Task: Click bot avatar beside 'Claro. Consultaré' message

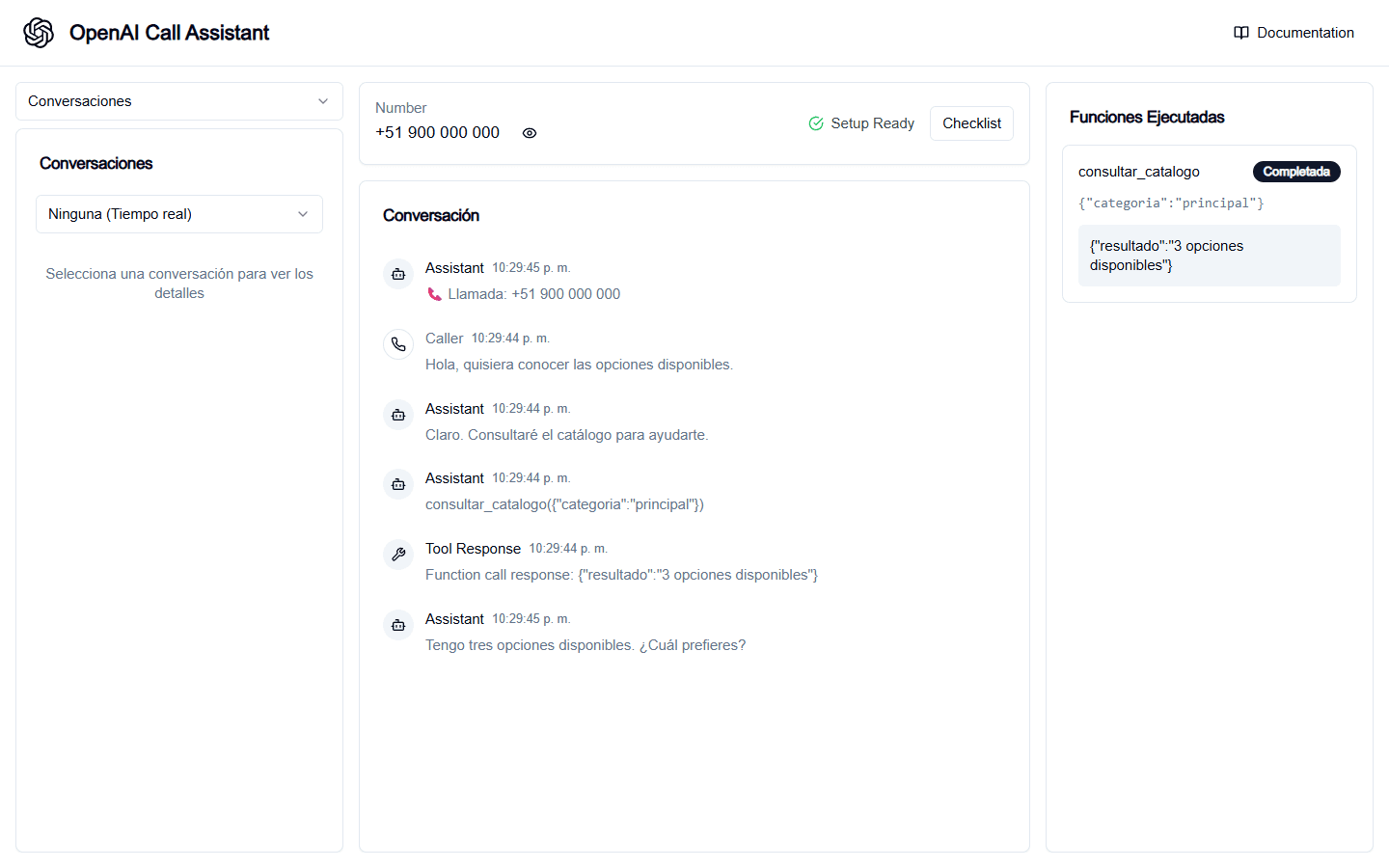Action: (x=398, y=415)
